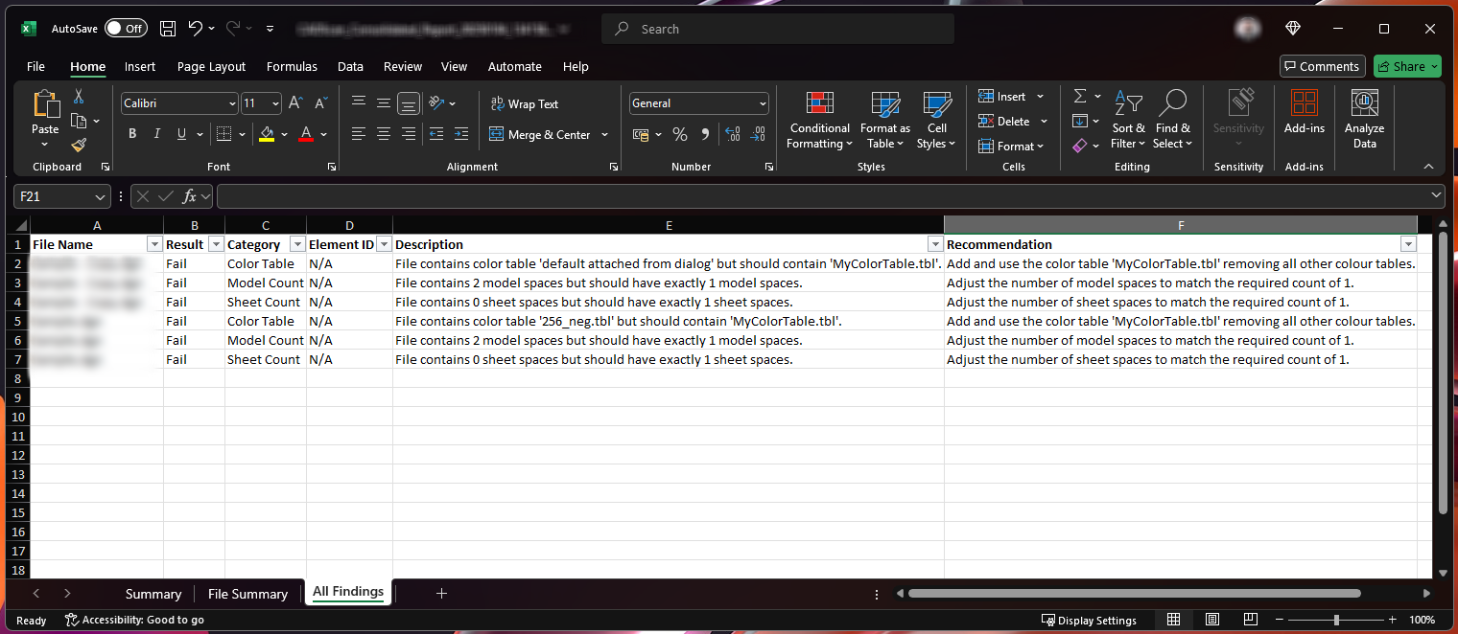Switch to the File Summary sheet tab
Image resolution: width=1458 pixels, height=634 pixels.
click(247, 594)
